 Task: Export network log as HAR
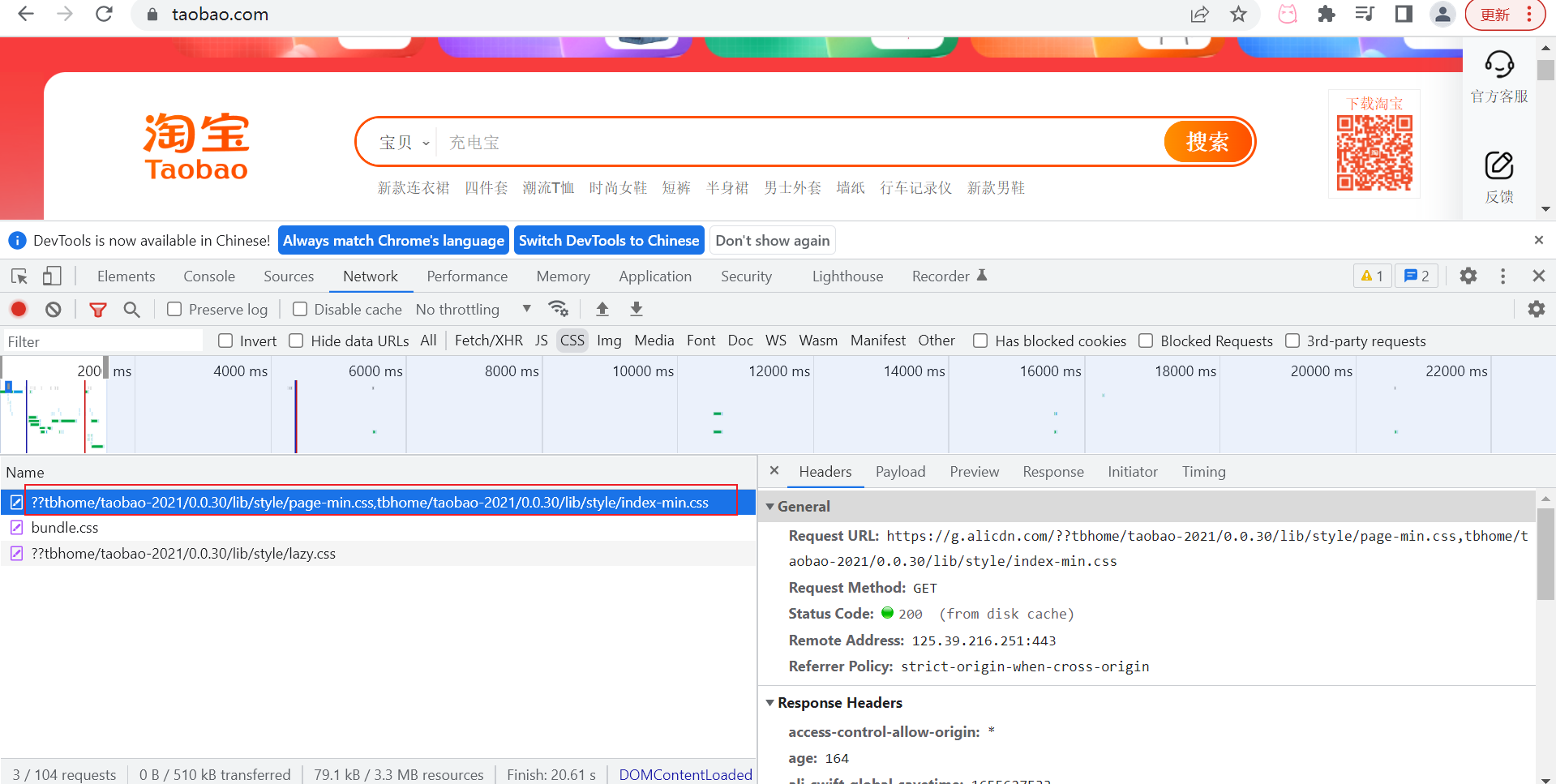point(636,309)
